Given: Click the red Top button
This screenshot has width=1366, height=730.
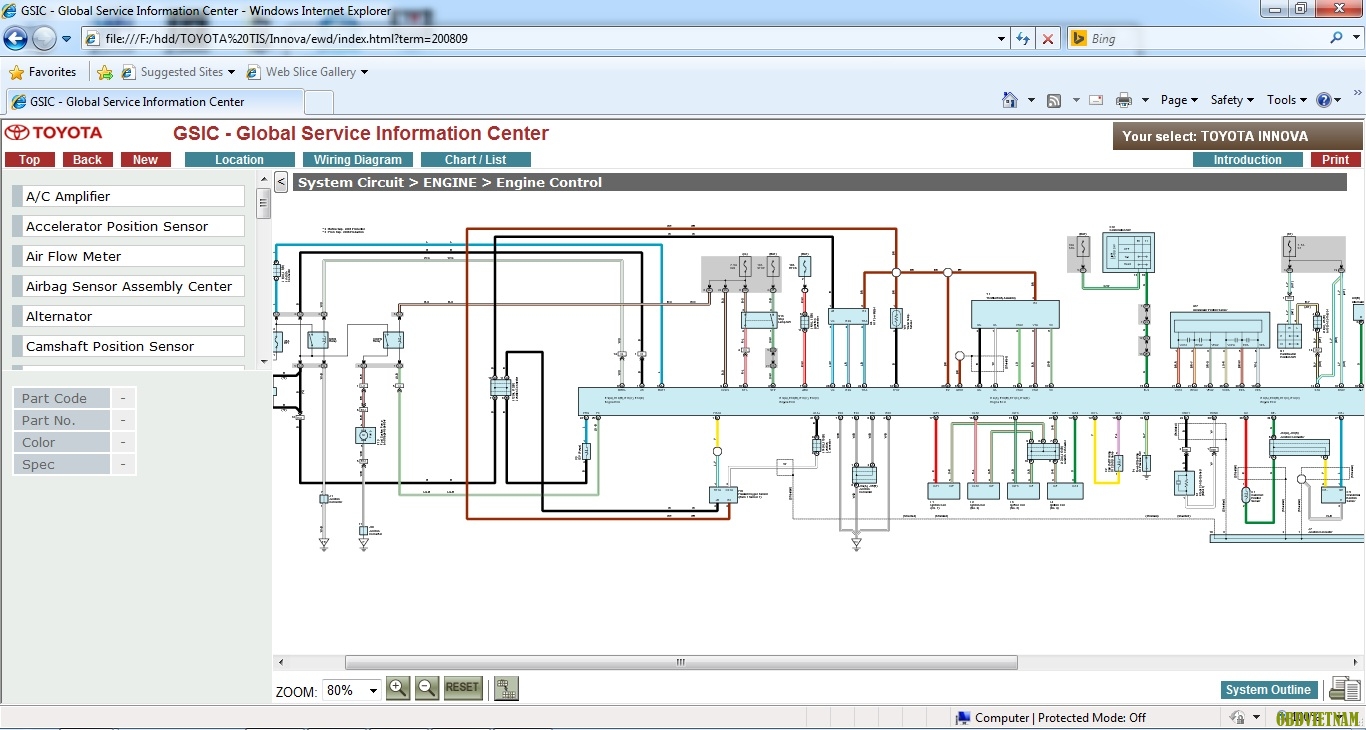Looking at the screenshot, I should coord(30,160).
